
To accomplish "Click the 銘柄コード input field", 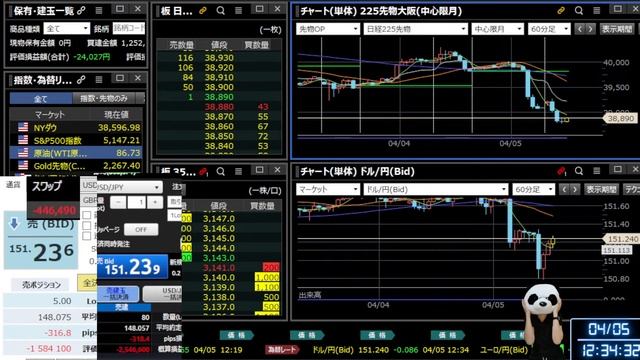I will click(129, 28).
